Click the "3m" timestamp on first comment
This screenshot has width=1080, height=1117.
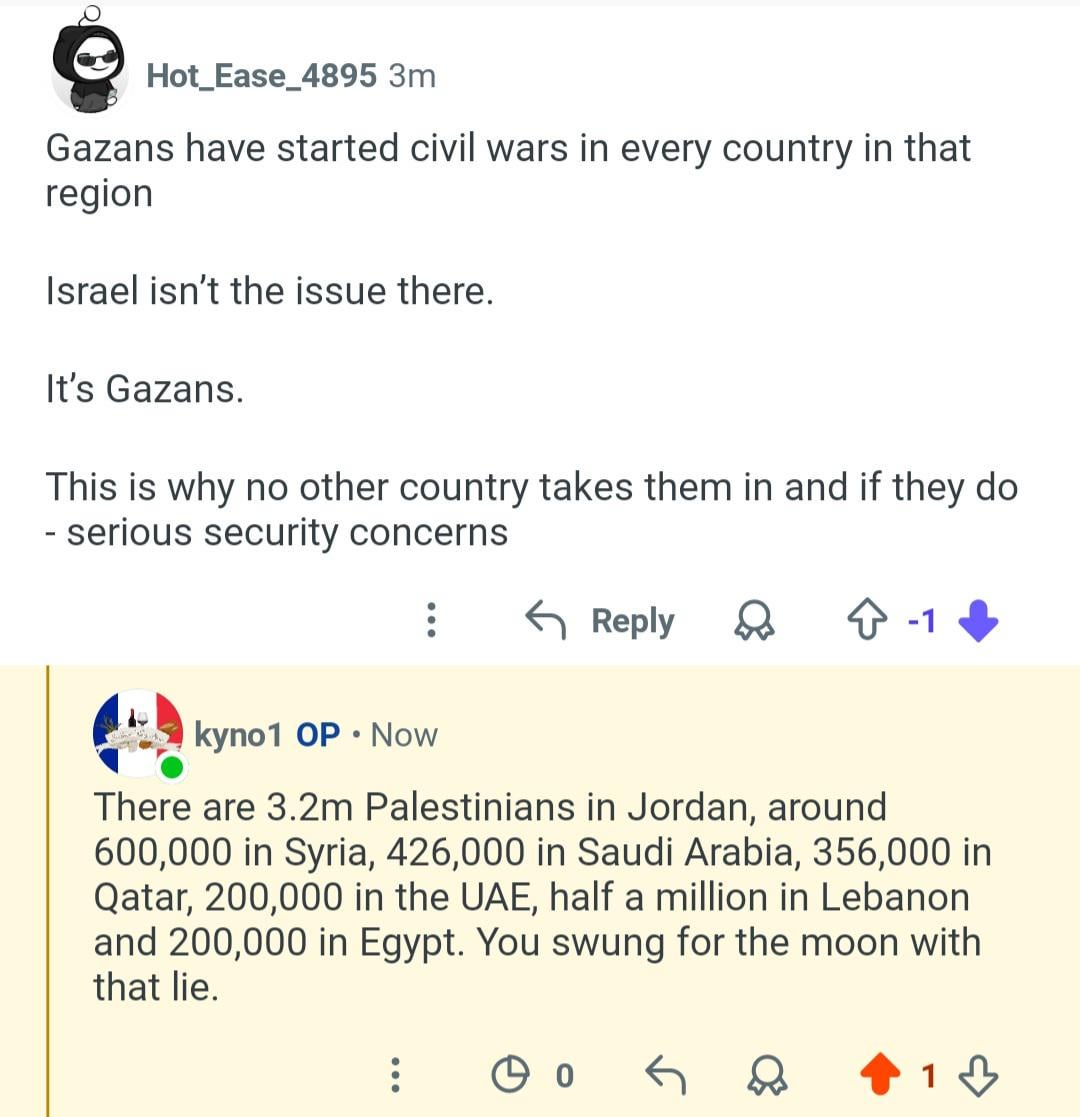point(412,75)
